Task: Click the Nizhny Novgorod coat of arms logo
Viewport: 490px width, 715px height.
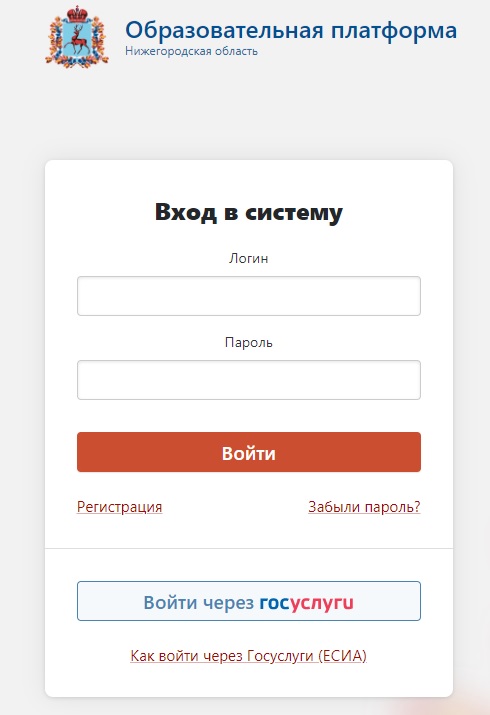Action: (77, 37)
